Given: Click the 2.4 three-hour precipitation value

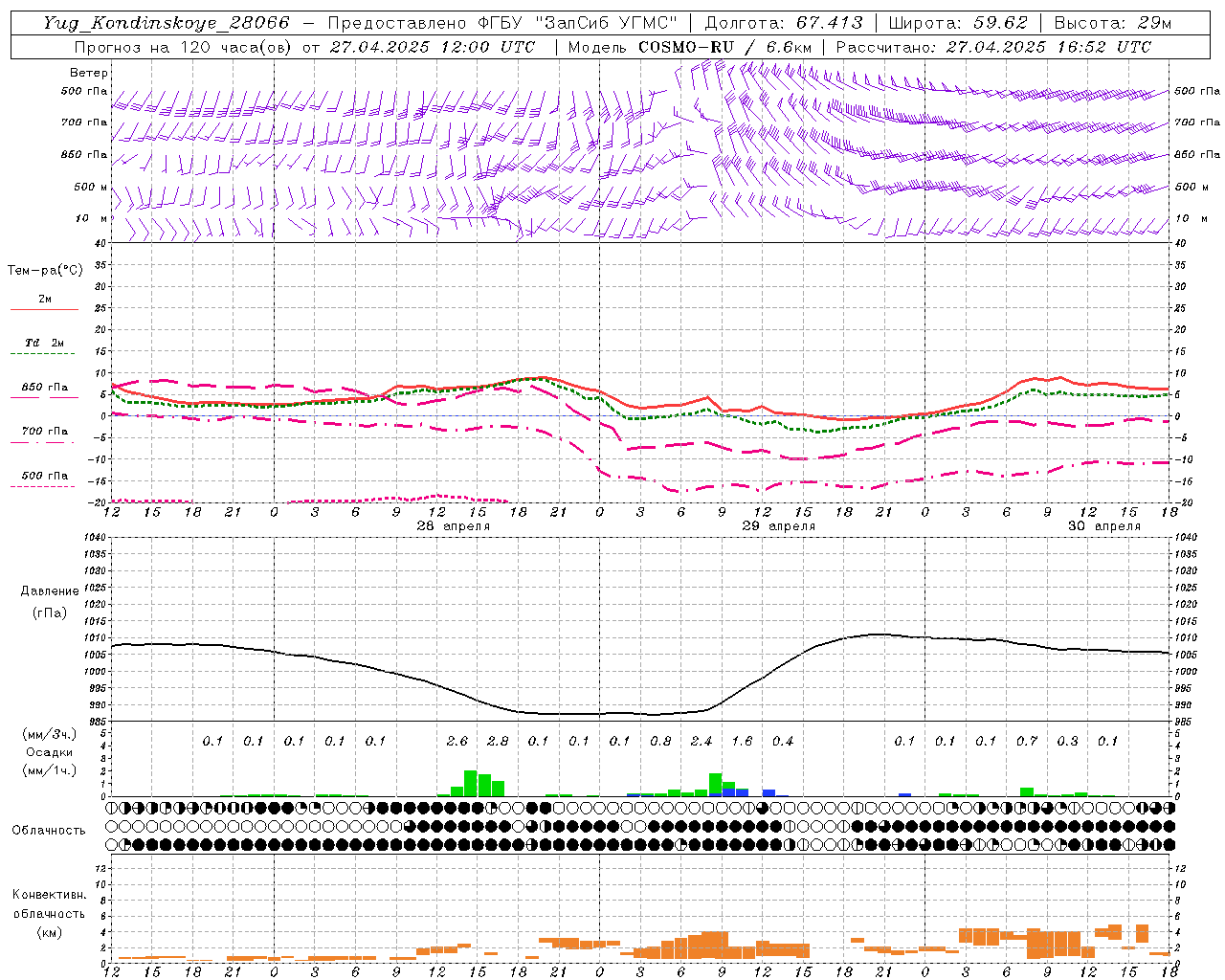Looking at the screenshot, I should click(x=702, y=741).
